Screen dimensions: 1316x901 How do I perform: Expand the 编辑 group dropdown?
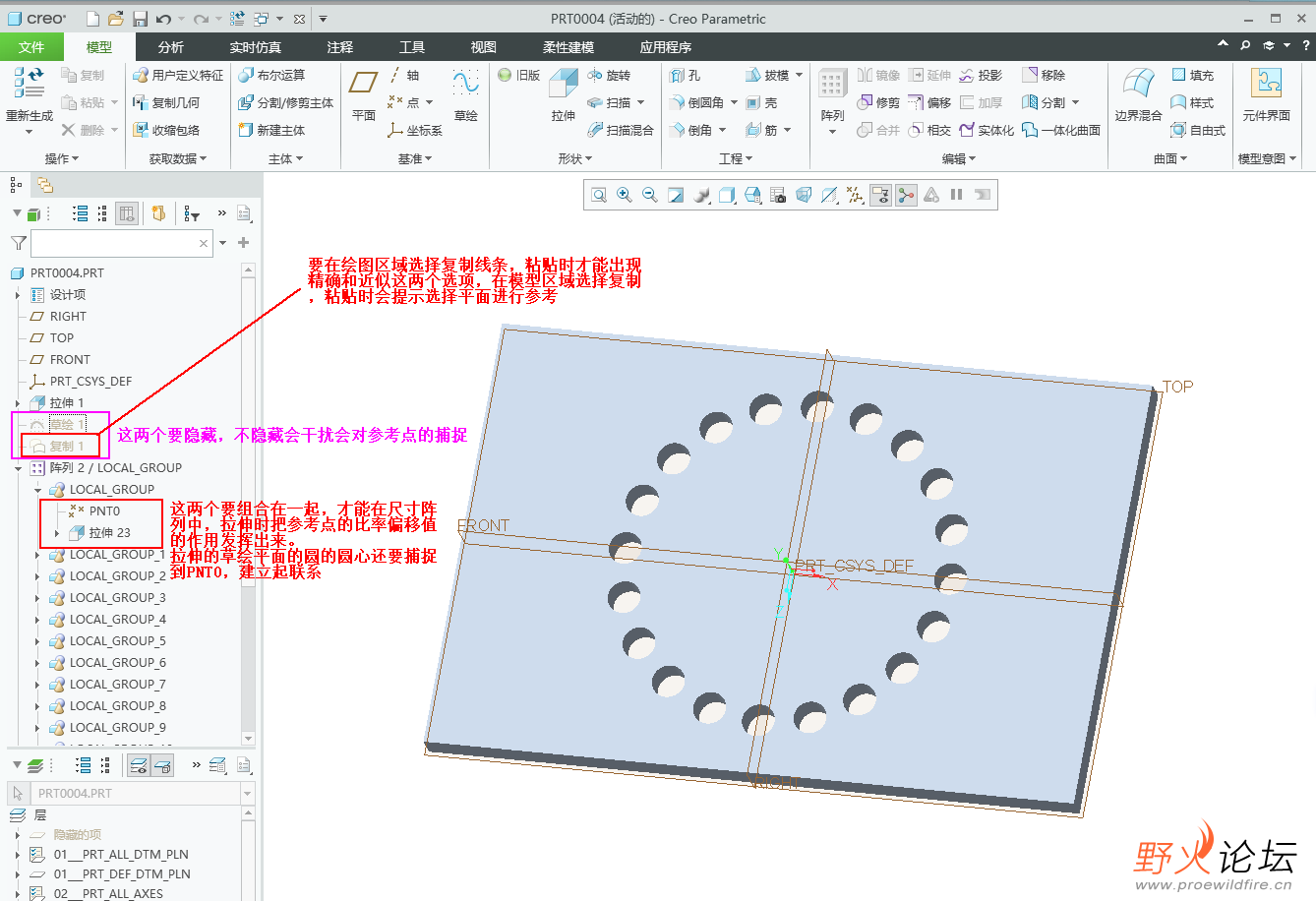(x=959, y=158)
